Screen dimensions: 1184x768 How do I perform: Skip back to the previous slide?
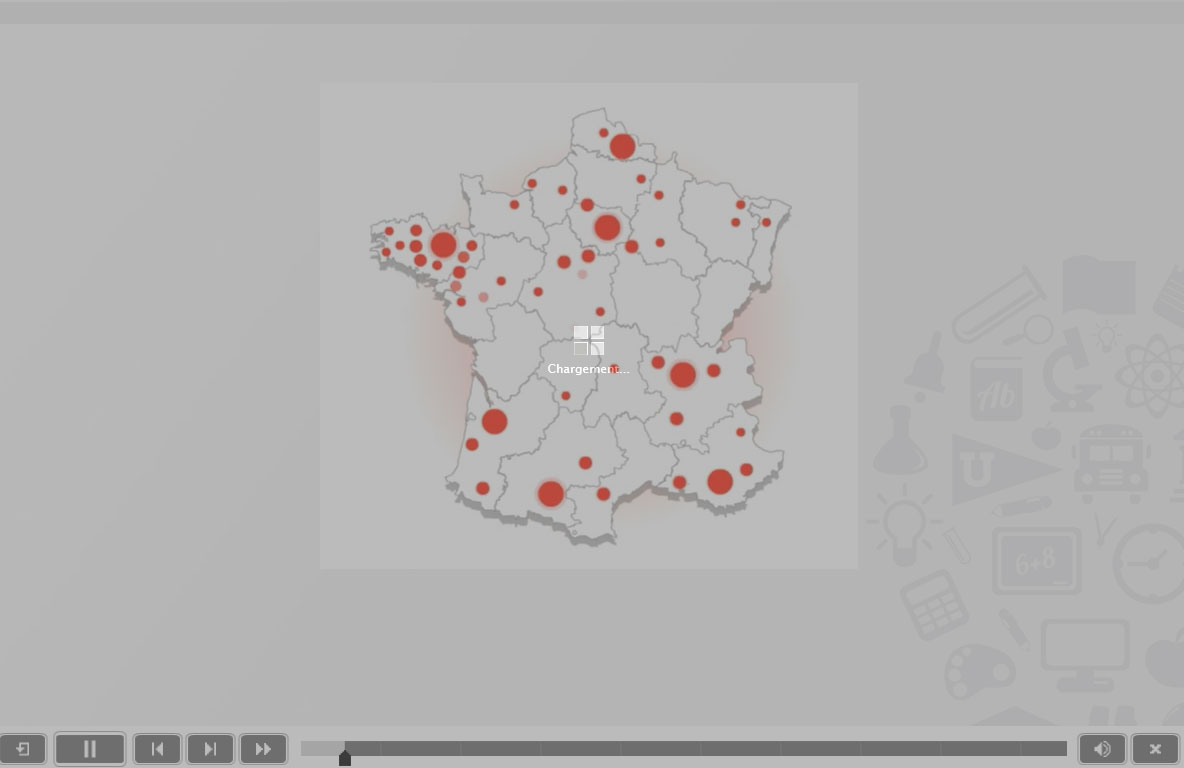click(157, 749)
